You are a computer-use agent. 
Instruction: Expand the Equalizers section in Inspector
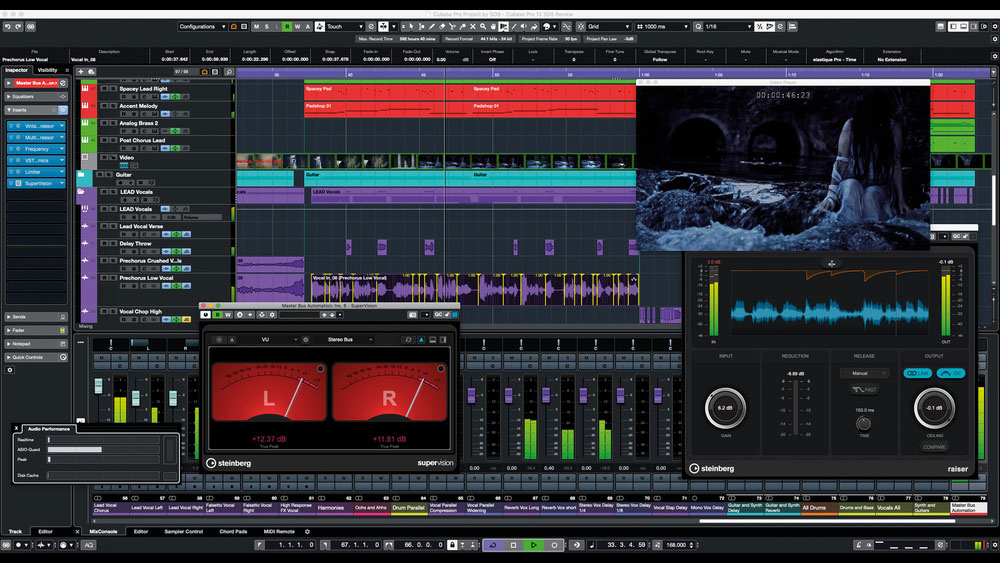pyautogui.click(x=36, y=96)
